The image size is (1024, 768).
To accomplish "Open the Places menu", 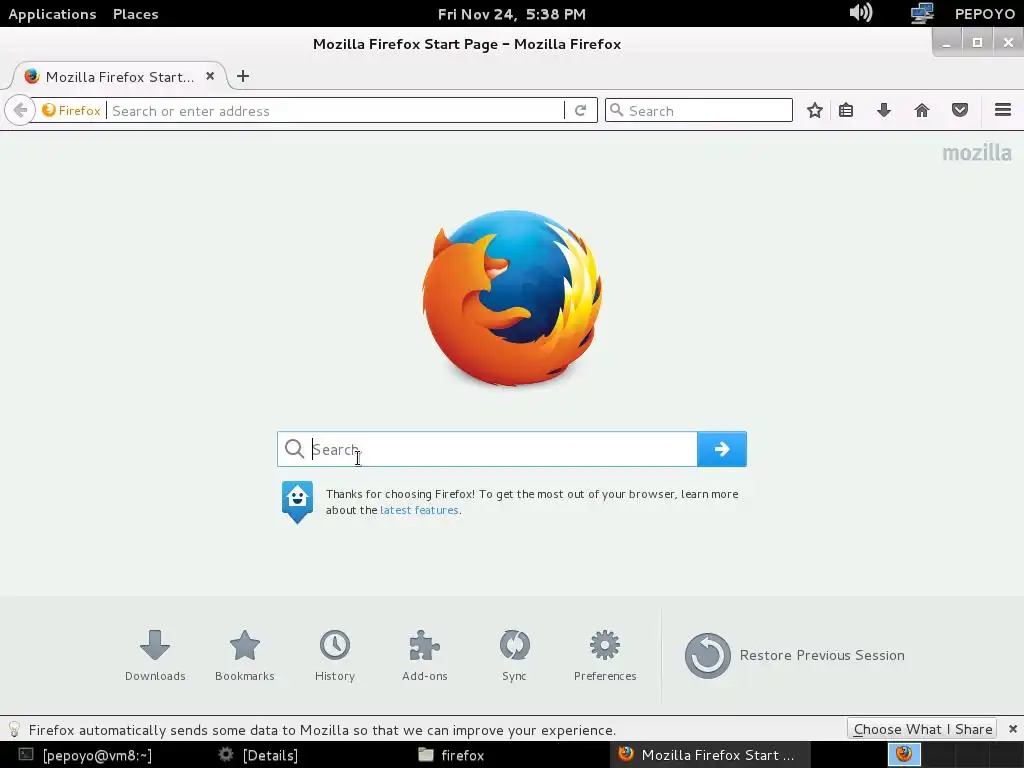I will pyautogui.click(x=135, y=14).
